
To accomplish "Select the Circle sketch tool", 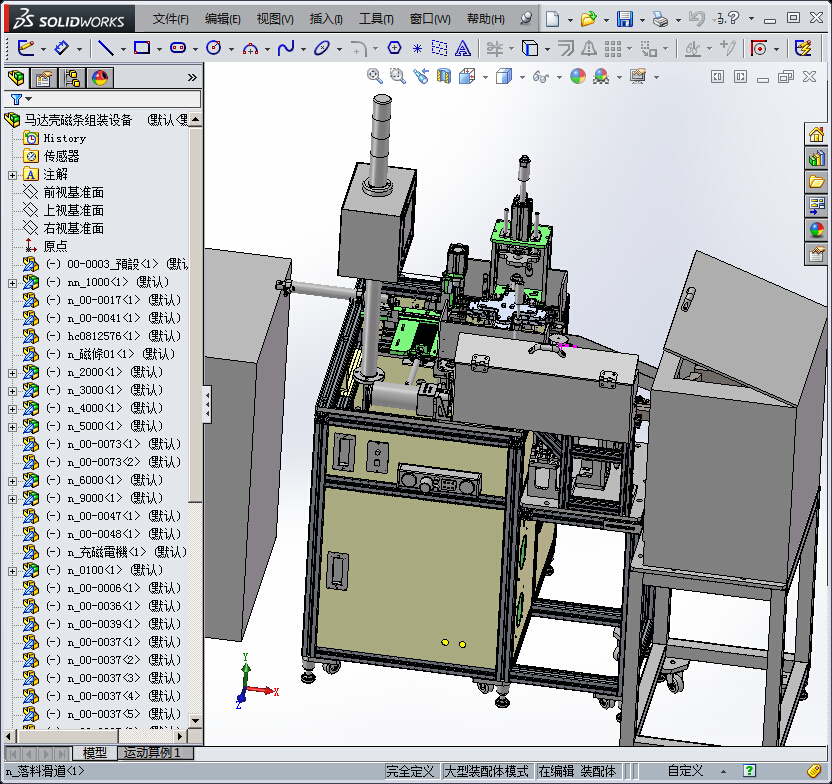I will 213,48.
